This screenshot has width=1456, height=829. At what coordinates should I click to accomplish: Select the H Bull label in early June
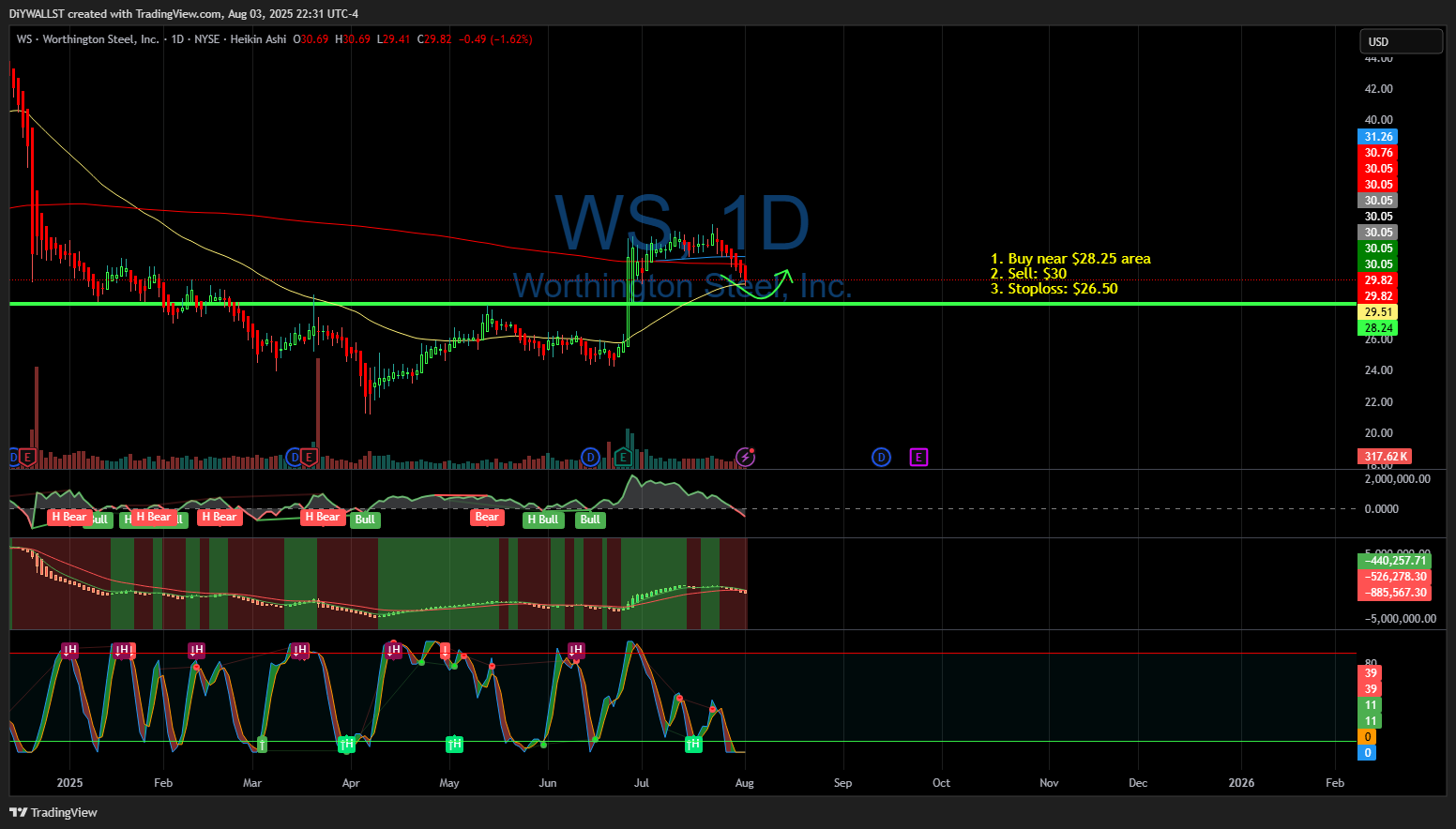click(x=543, y=519)
